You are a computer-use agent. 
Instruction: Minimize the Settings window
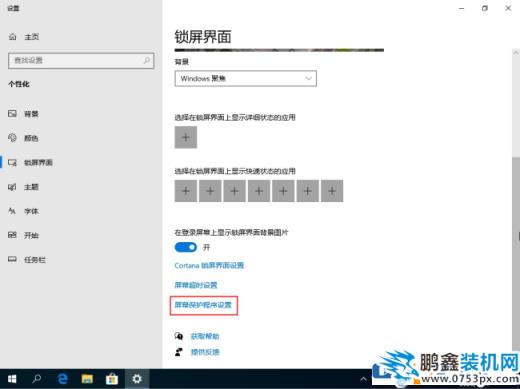(x=462, y=9)
